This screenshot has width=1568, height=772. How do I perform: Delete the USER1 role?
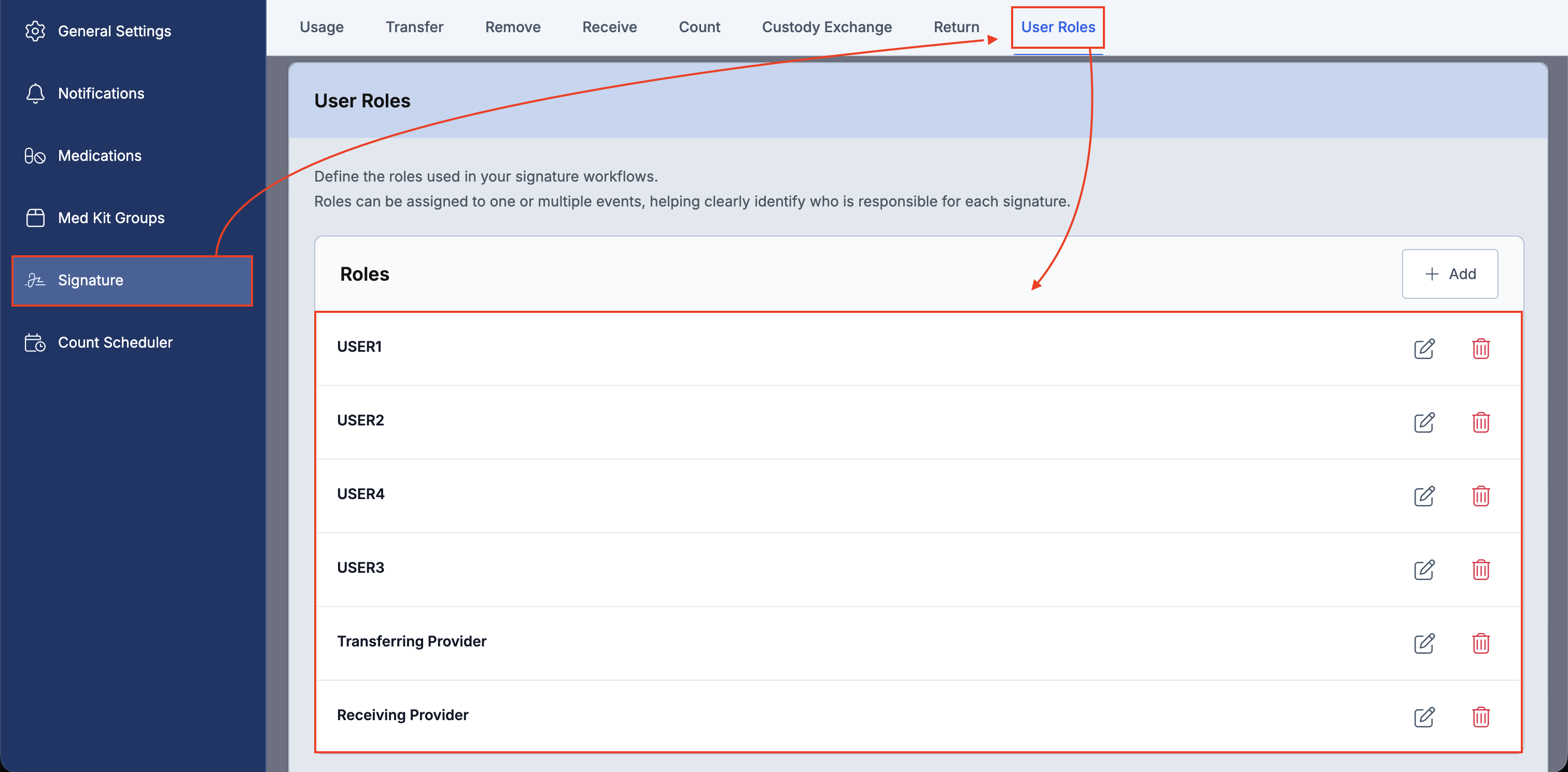(x=1480, y=349)
